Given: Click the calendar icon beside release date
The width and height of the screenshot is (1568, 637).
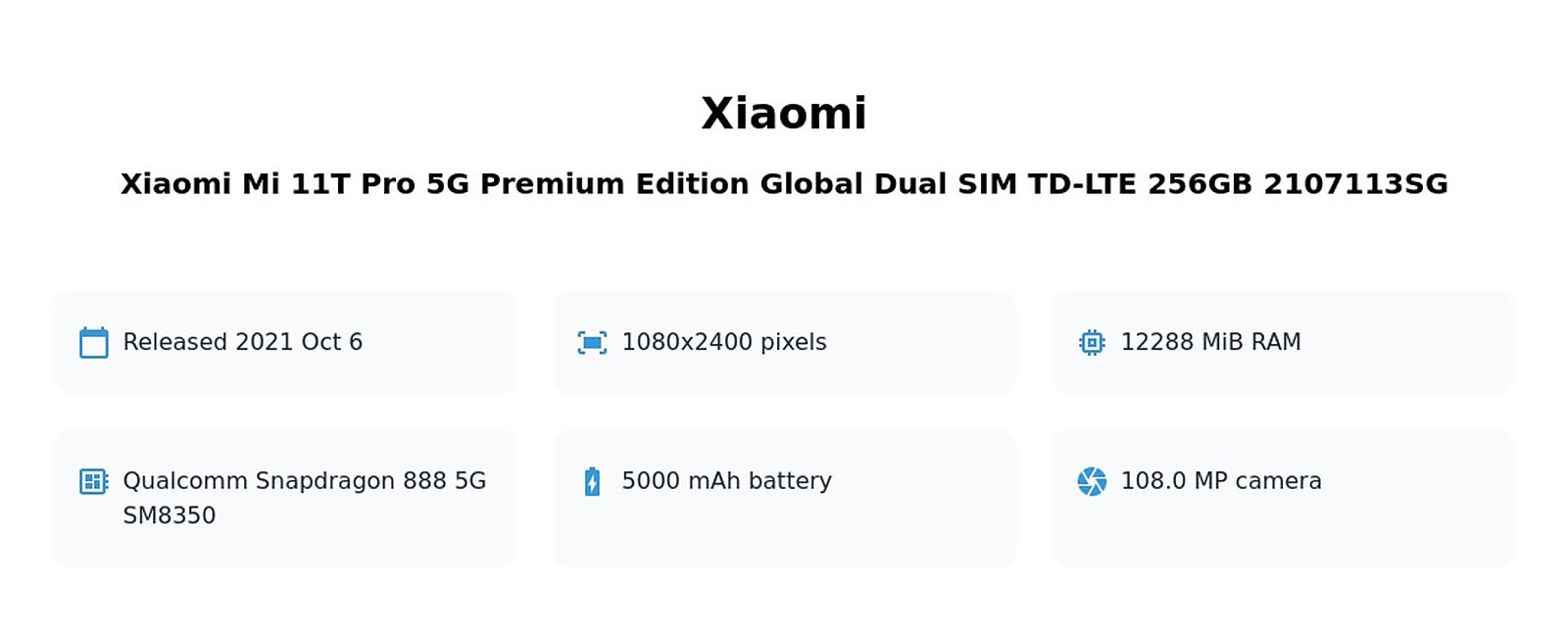Looking at the screenshot, I should pyautogui.click(x=94, y=343).
